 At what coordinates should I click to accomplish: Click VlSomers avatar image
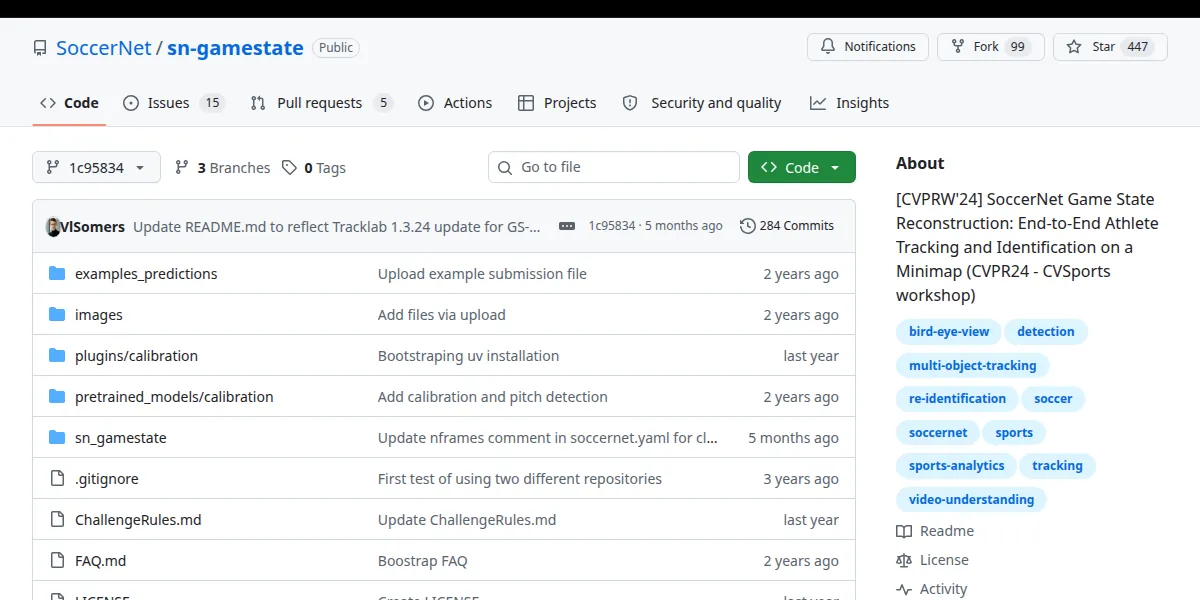point(54,226)
